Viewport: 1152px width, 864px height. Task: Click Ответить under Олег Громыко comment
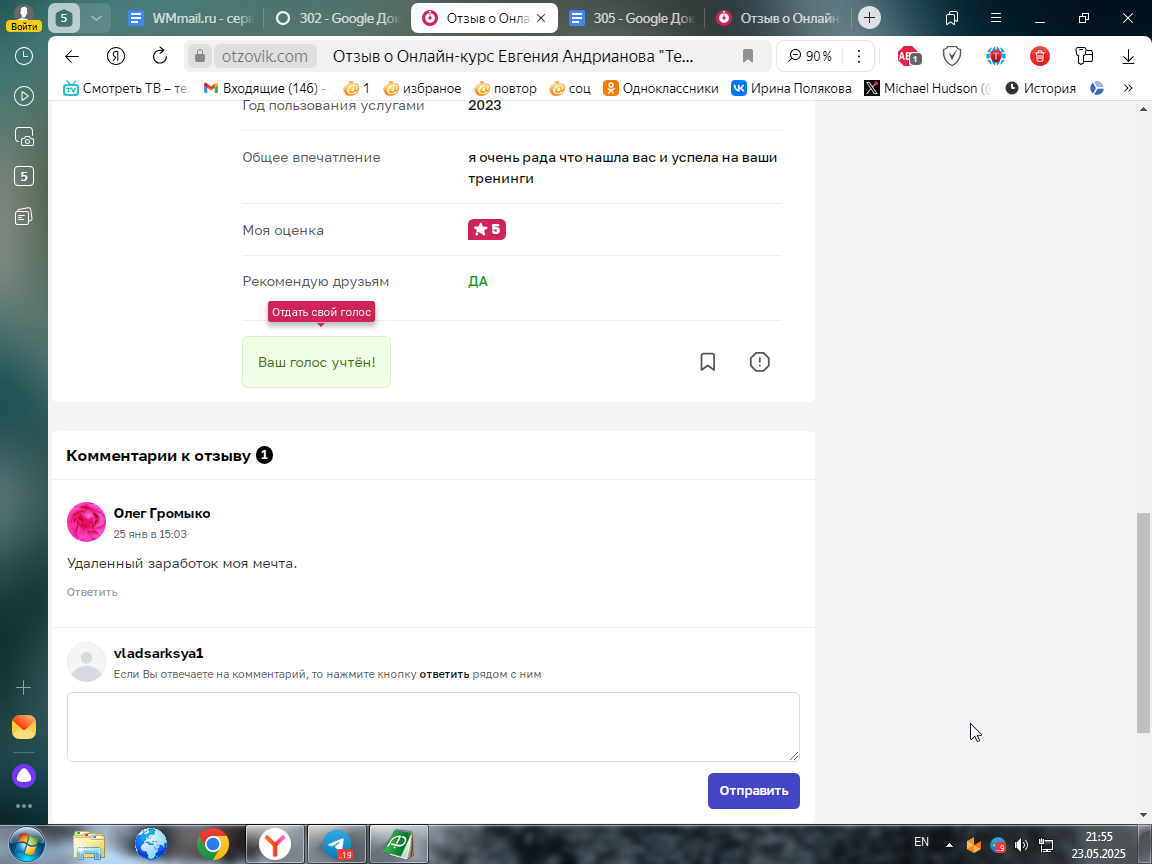(92, 592)
